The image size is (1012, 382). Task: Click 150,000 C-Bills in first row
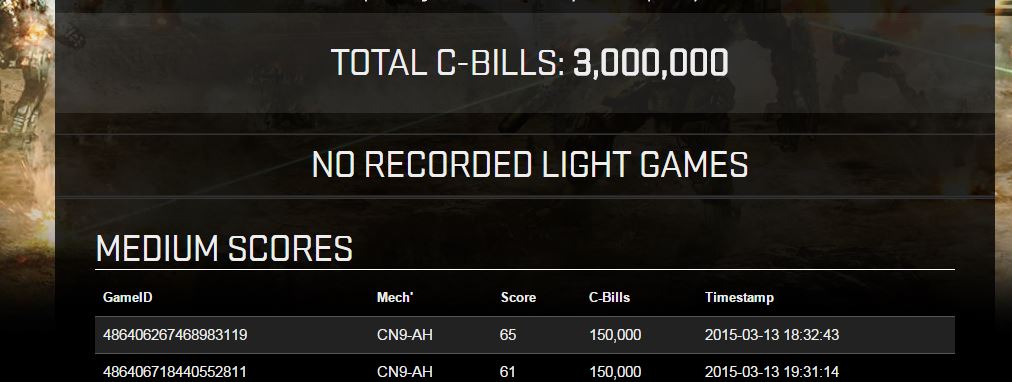(x=615, y=335)
